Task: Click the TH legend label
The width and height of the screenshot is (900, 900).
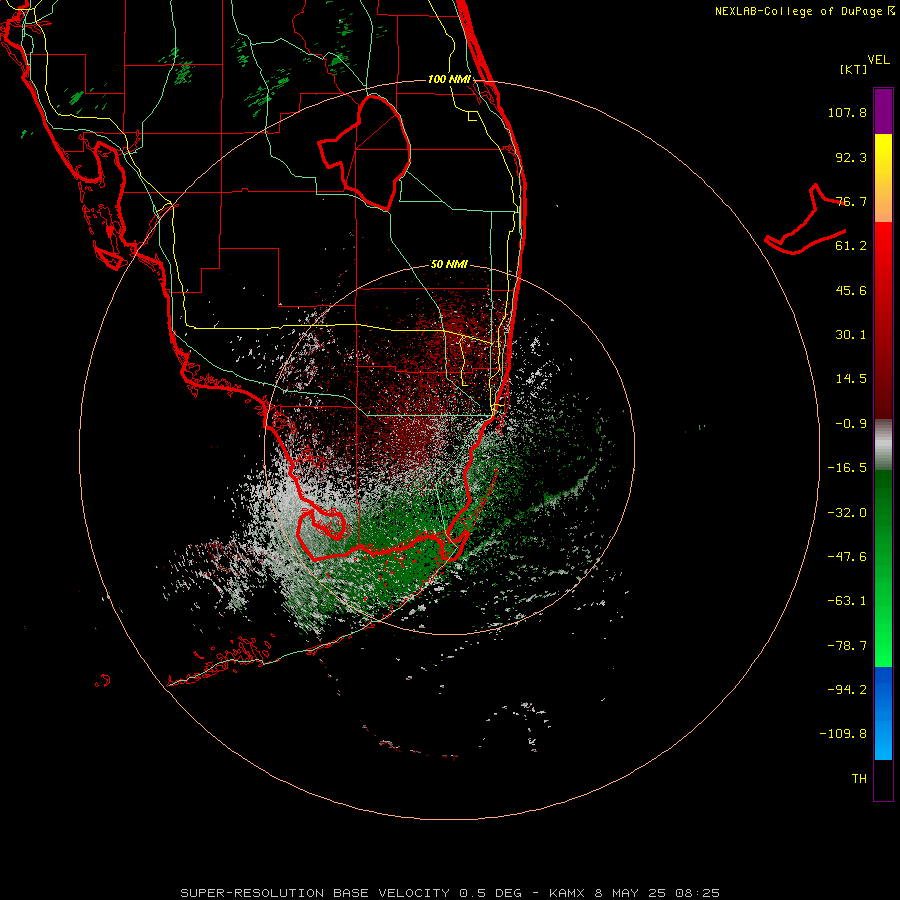Action: click(859, 779)
